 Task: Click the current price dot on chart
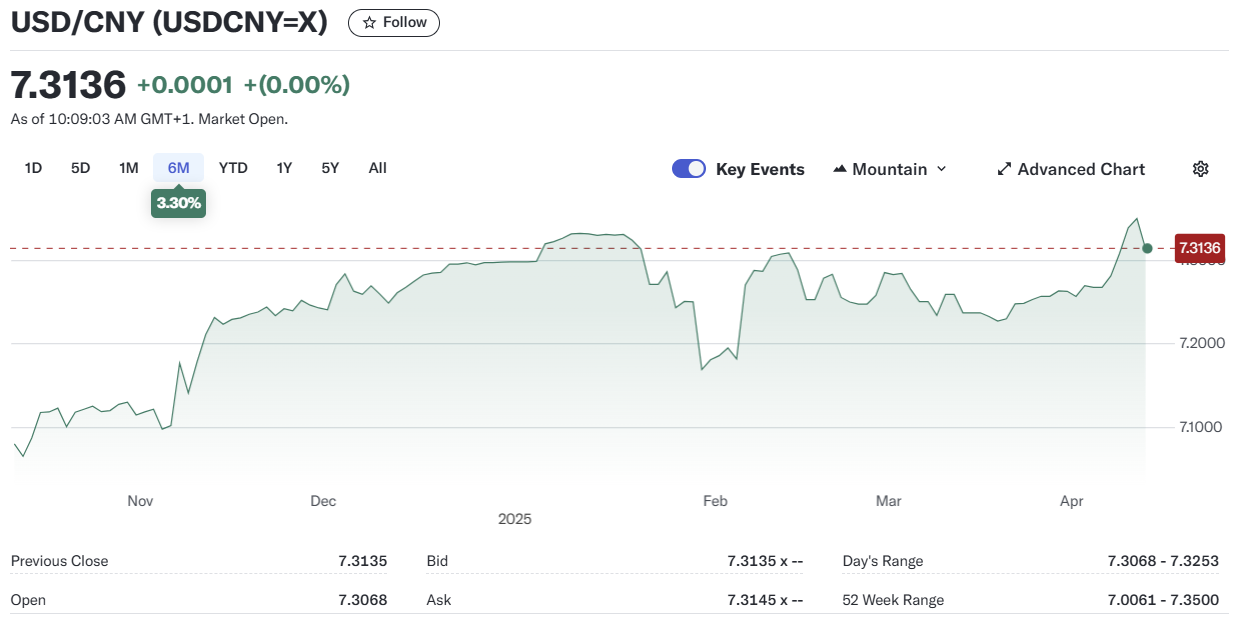point(1147,248)
